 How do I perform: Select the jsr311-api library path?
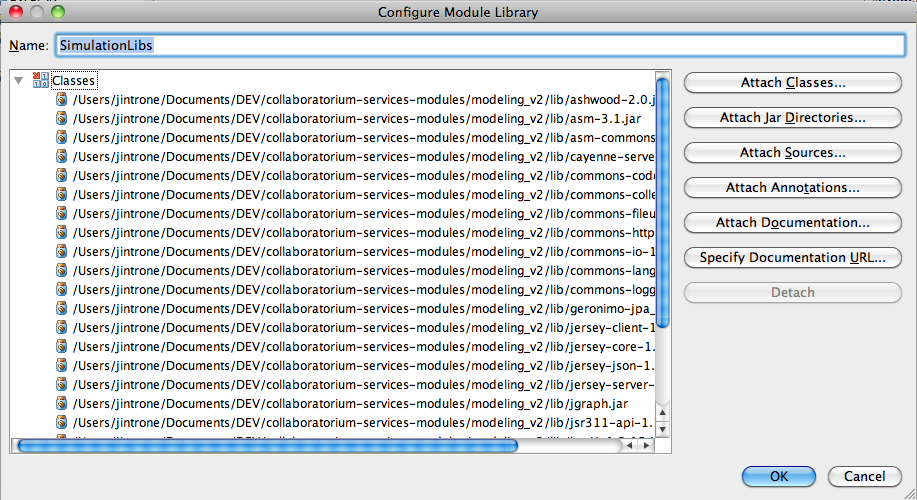(x=363, y=423)
